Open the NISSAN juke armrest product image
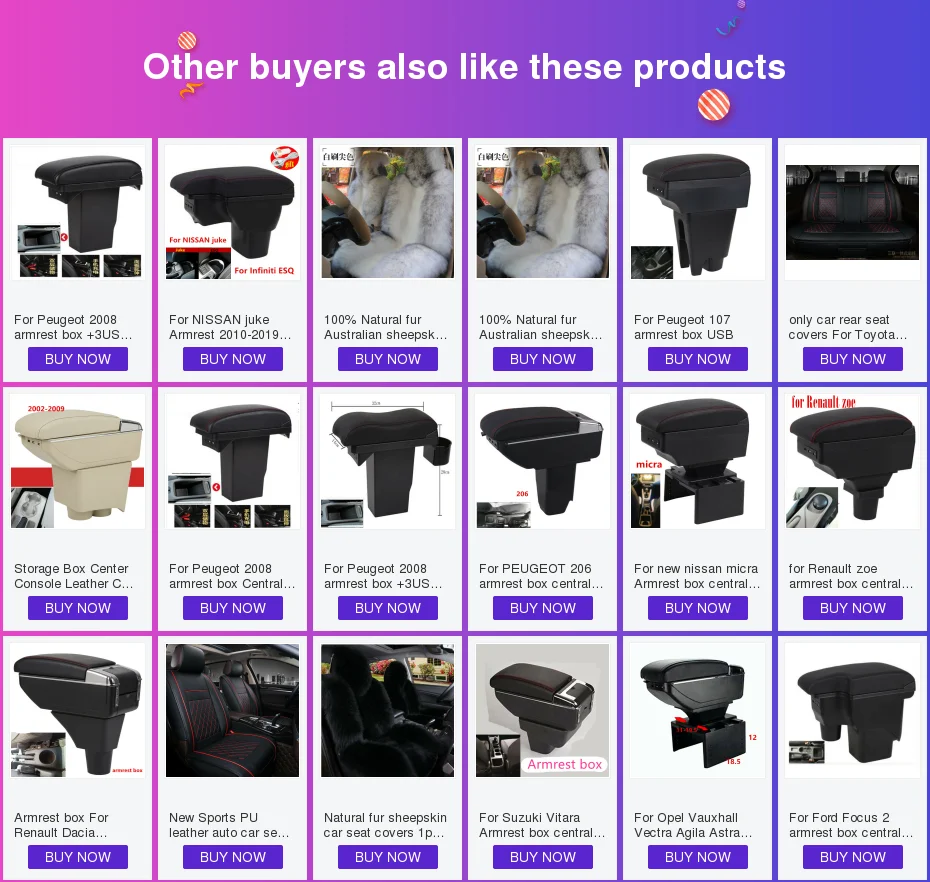Image resolution: width=930 pixels, height=882 pixels. tap(232, 212)
